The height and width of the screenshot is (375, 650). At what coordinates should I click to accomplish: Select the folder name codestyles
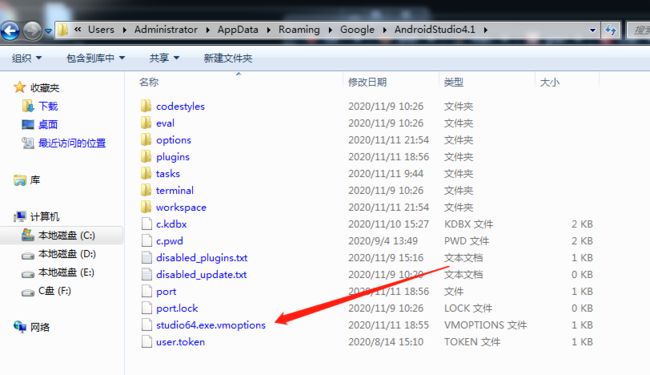[180, 106]
